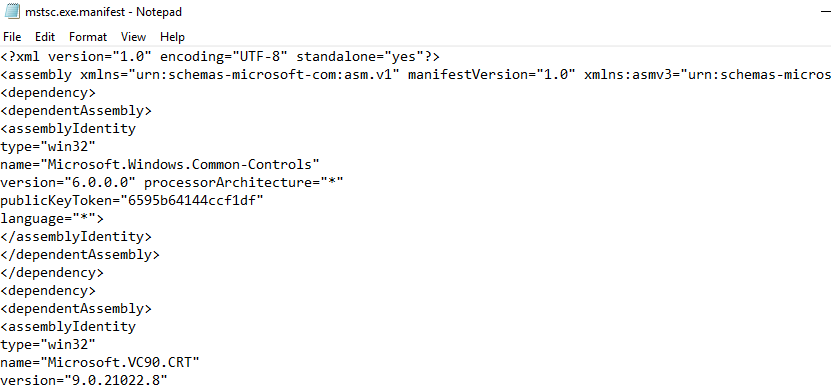This screenshot has width=831, height=386.
Task: Place cursor on version="9.0.21022.8" line
Action: [84, 380]
